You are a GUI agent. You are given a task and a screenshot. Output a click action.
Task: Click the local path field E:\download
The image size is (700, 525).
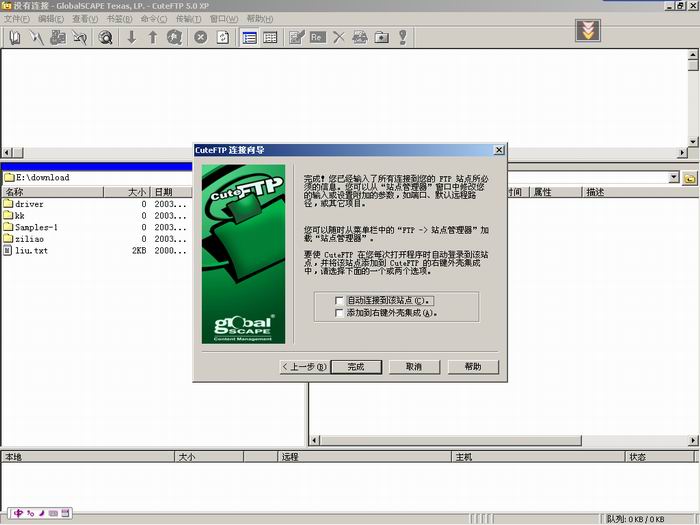96,178
